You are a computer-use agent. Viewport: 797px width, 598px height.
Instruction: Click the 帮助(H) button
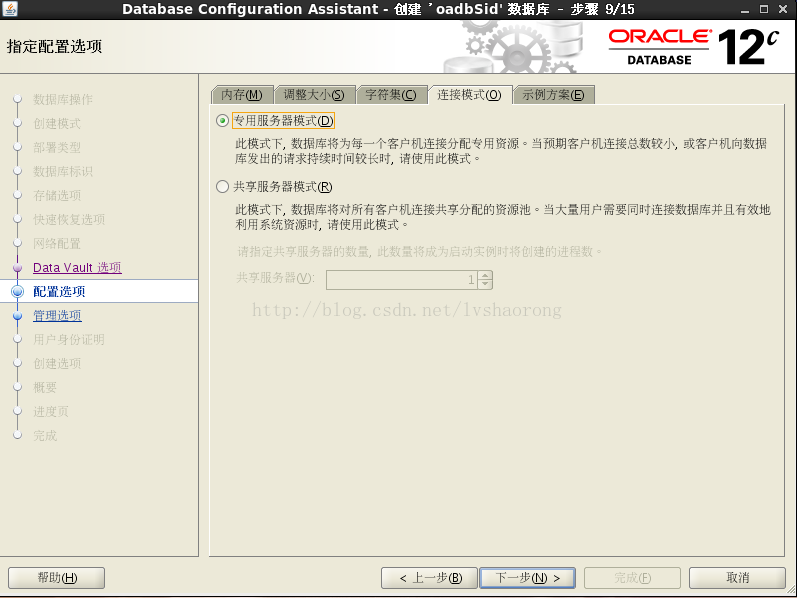(x=56, y=578)
